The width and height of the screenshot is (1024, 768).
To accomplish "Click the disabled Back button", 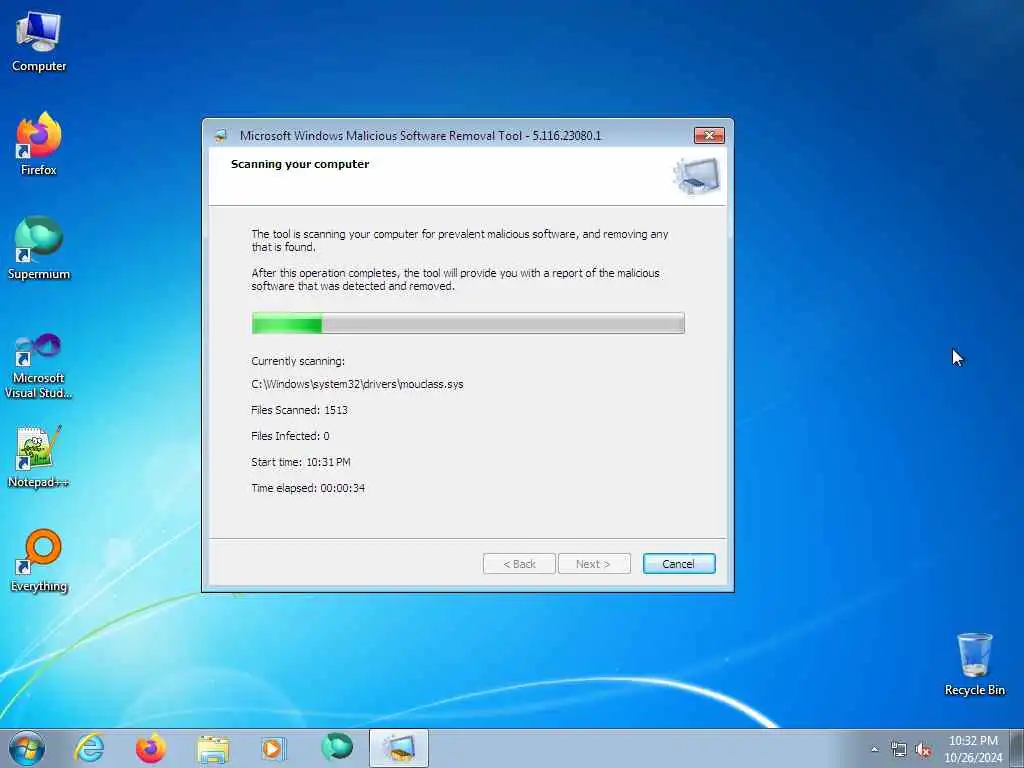I will [x=519, y=564].
